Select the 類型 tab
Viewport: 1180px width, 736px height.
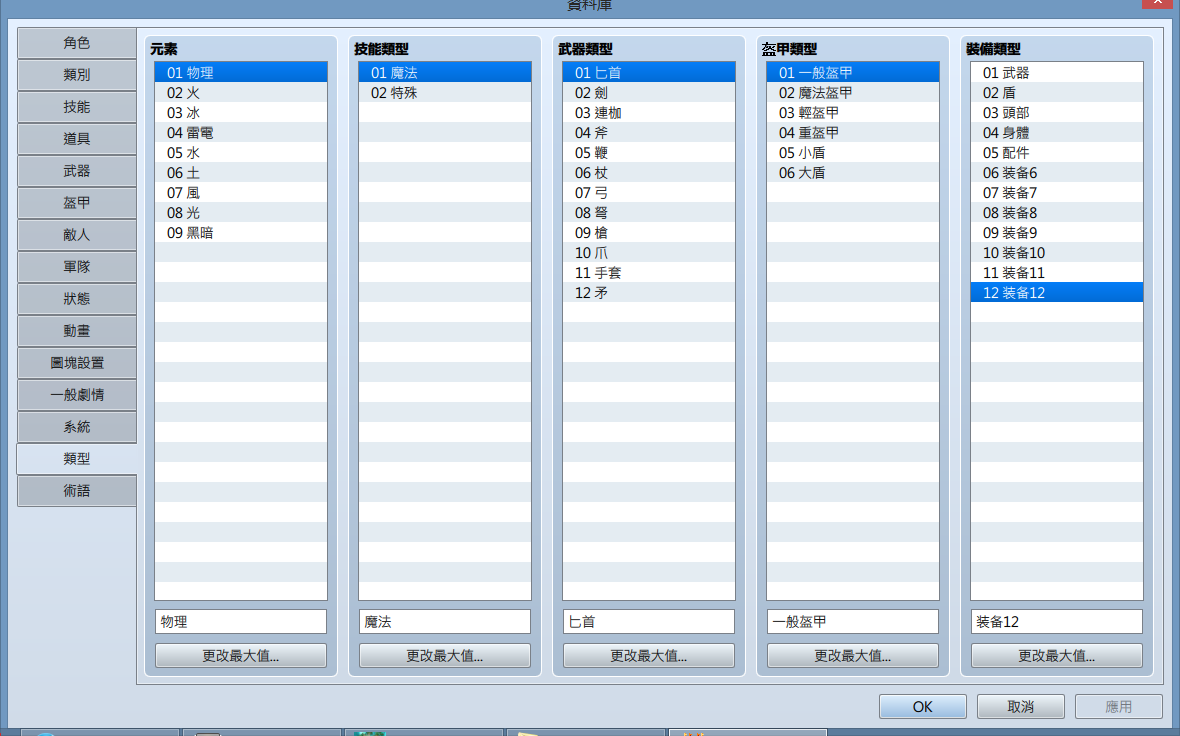(x=77, y=458)
